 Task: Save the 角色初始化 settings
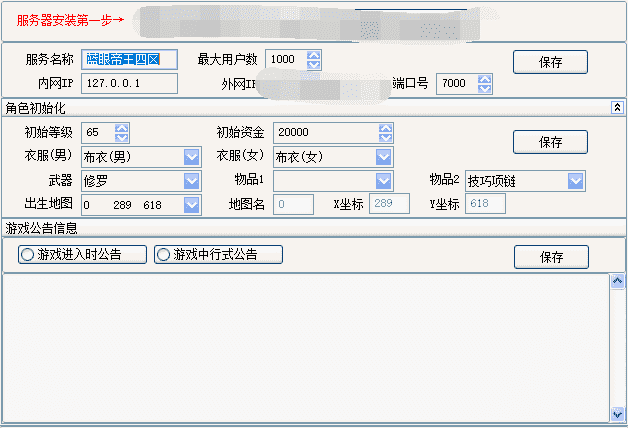tap(550, 142)
